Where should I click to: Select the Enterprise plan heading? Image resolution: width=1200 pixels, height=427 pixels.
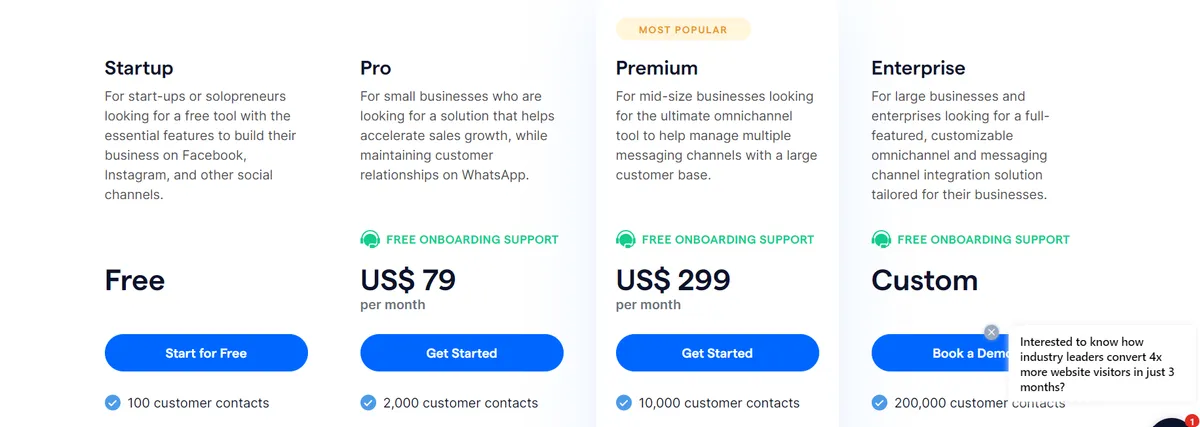[x=918, y=68]
